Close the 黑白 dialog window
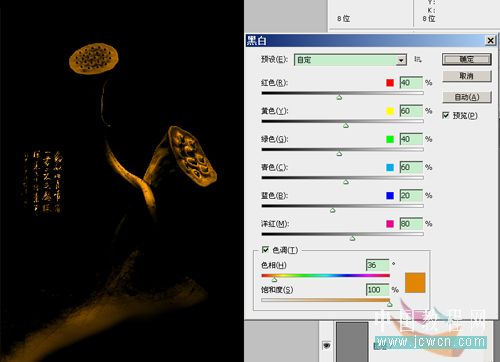 pyautogui.click(x=490, y=41)
